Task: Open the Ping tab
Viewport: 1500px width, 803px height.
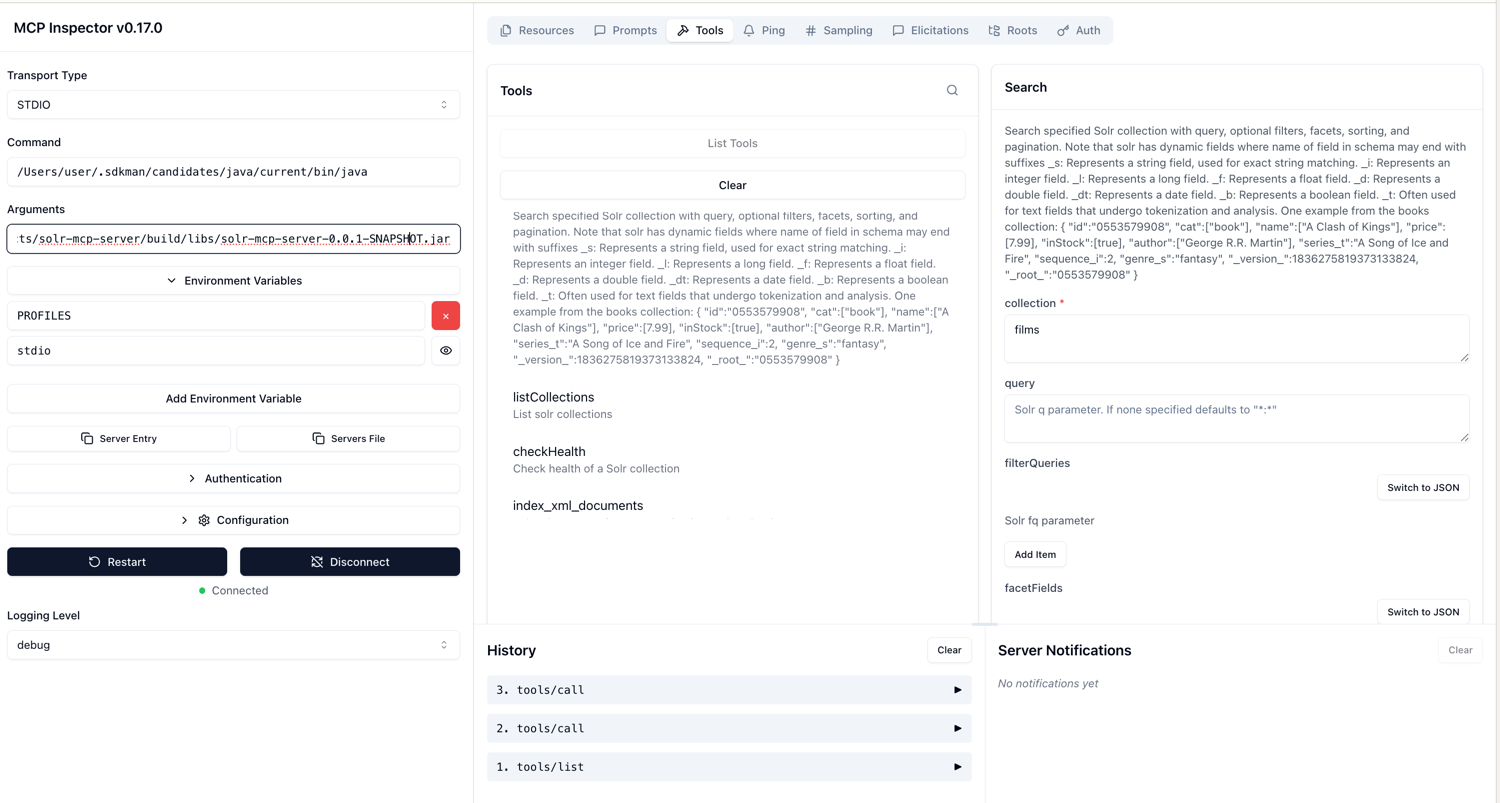Action: [x=764, y=31]
